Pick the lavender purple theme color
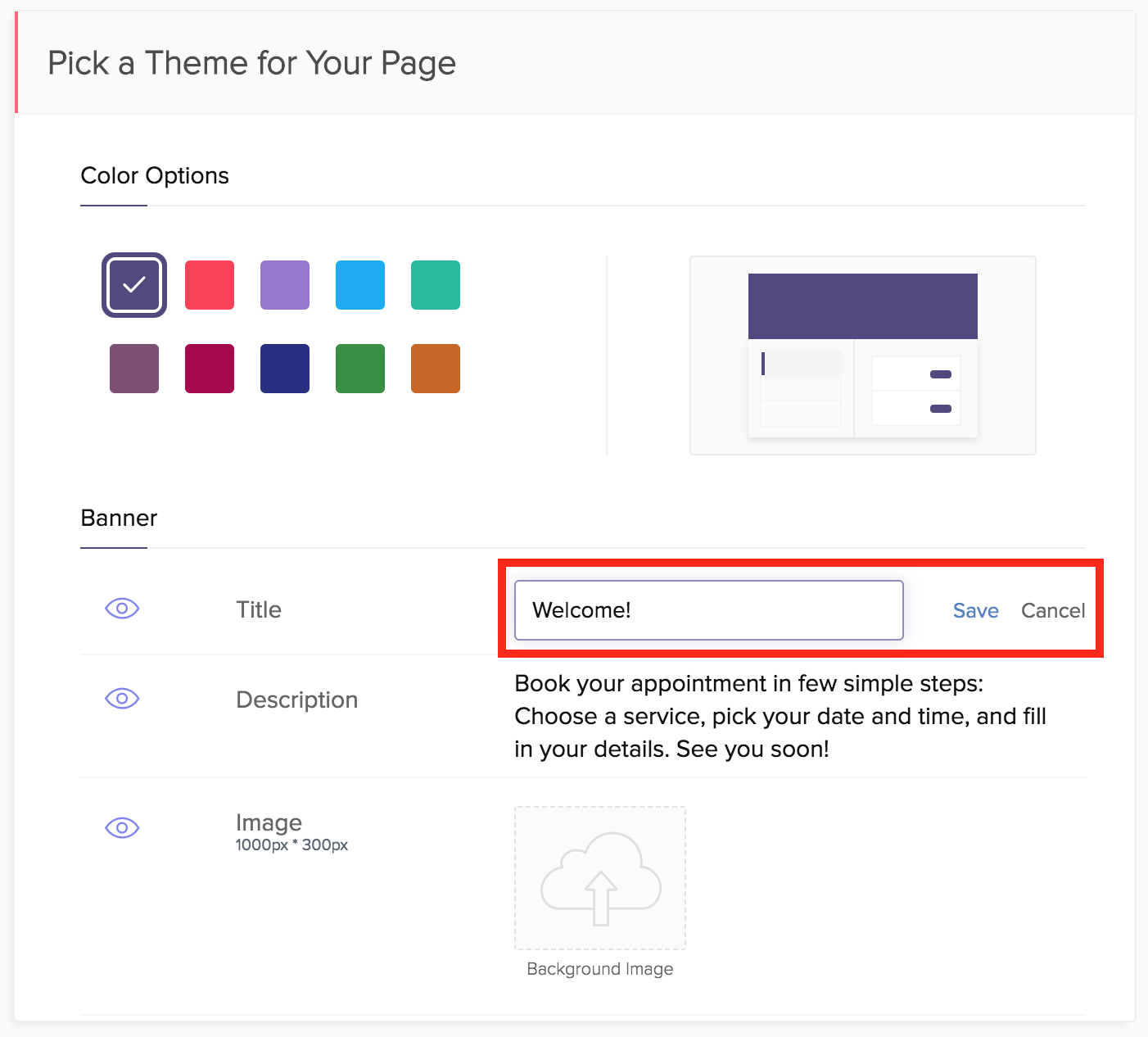1148x1037 pixels. 285,285
